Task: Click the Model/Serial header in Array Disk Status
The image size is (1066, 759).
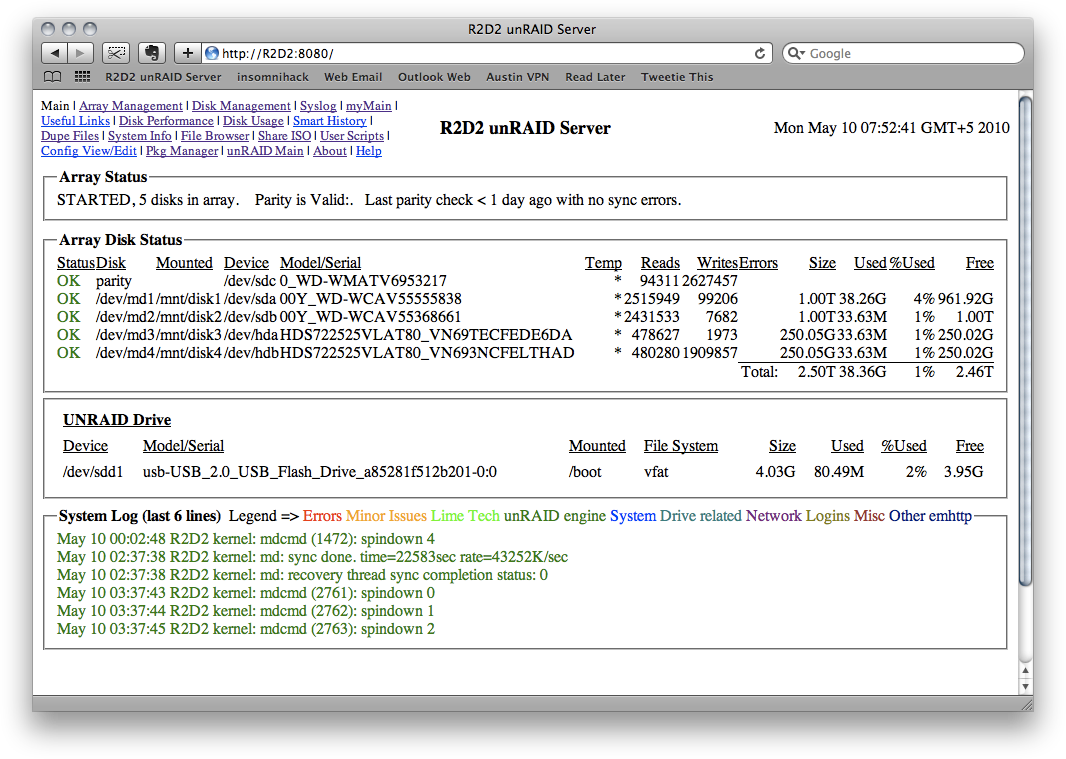Action: (x=320, y=263)
